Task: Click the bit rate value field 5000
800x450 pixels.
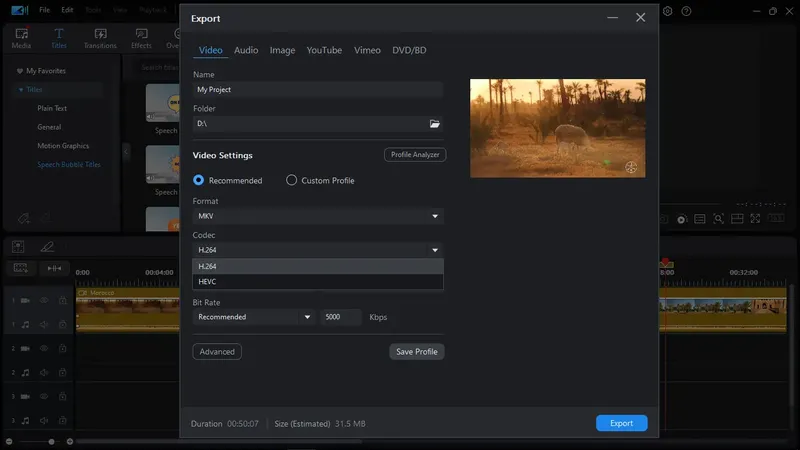Action: [x=341, y=317]
